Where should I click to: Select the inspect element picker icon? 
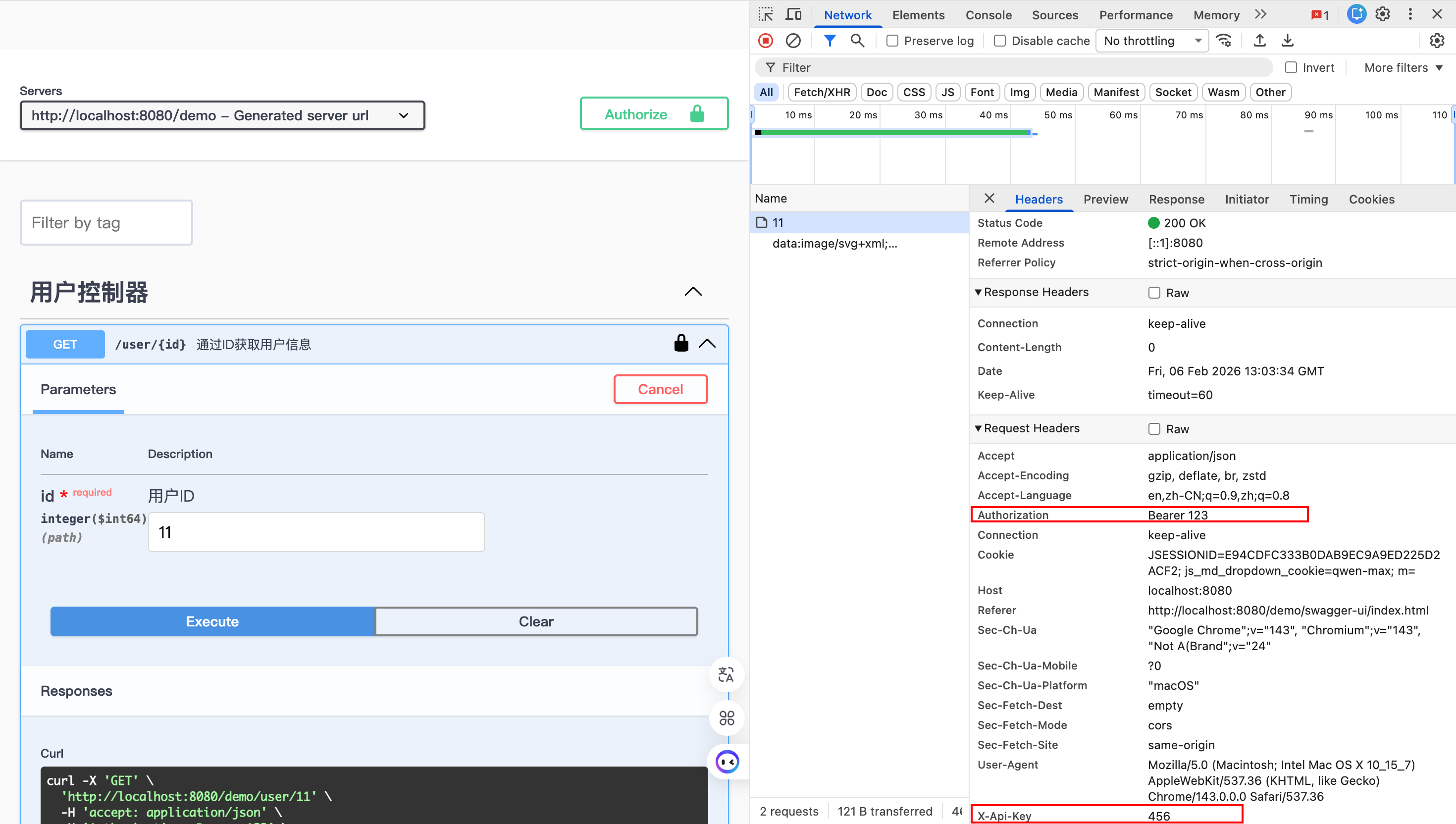click(x=766, y=15)
